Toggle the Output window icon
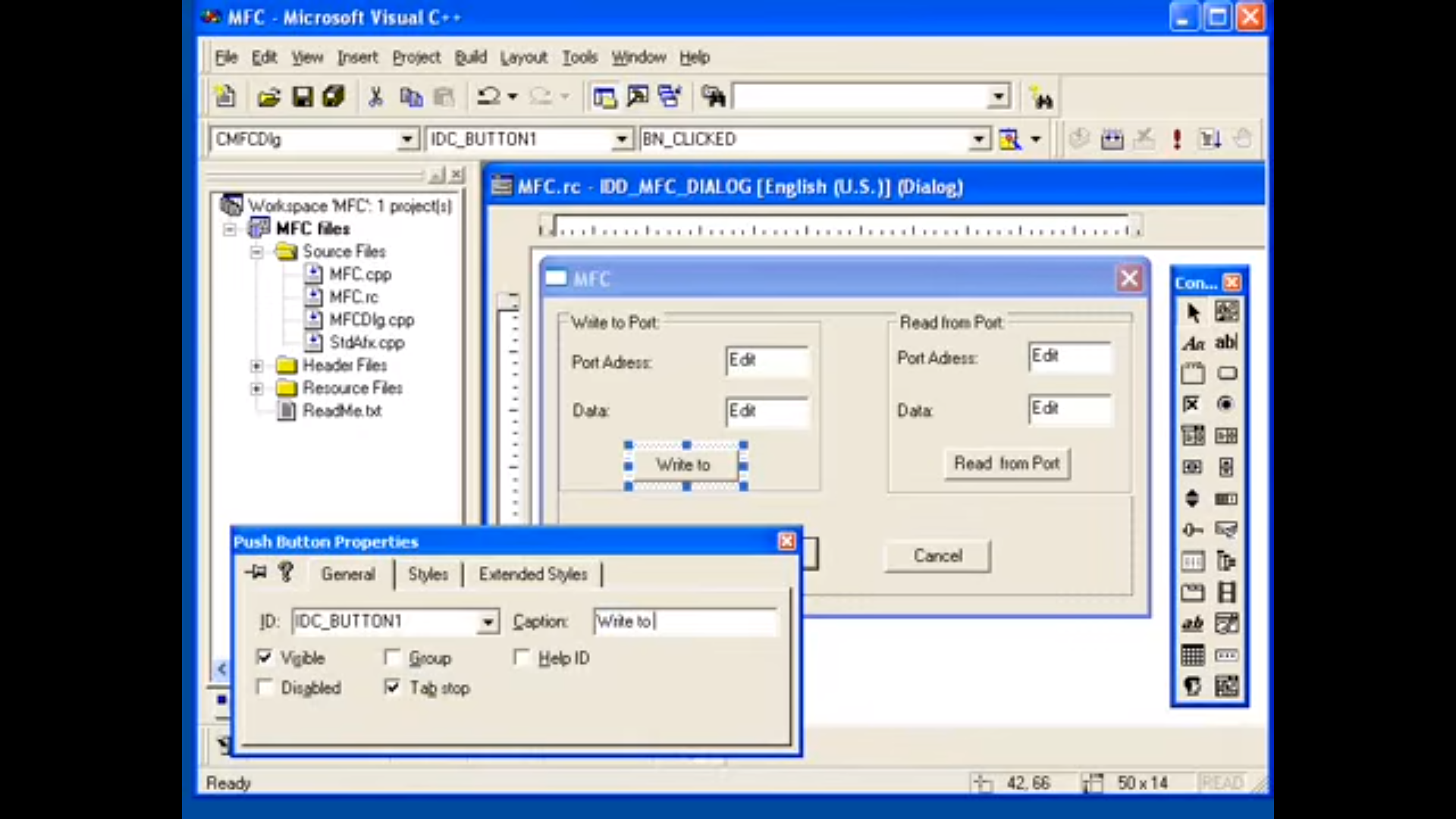Viewport: 1456px width, 819px height. (638, 97)
